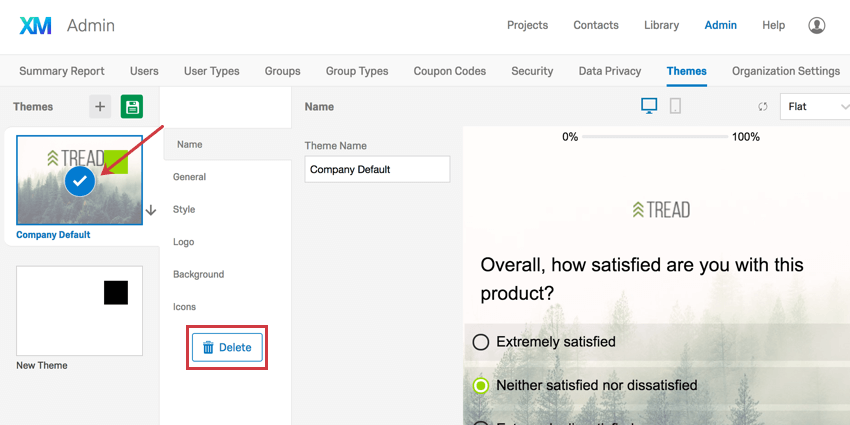
Task: Refresh the theme preview
Action: pos(763,107)
